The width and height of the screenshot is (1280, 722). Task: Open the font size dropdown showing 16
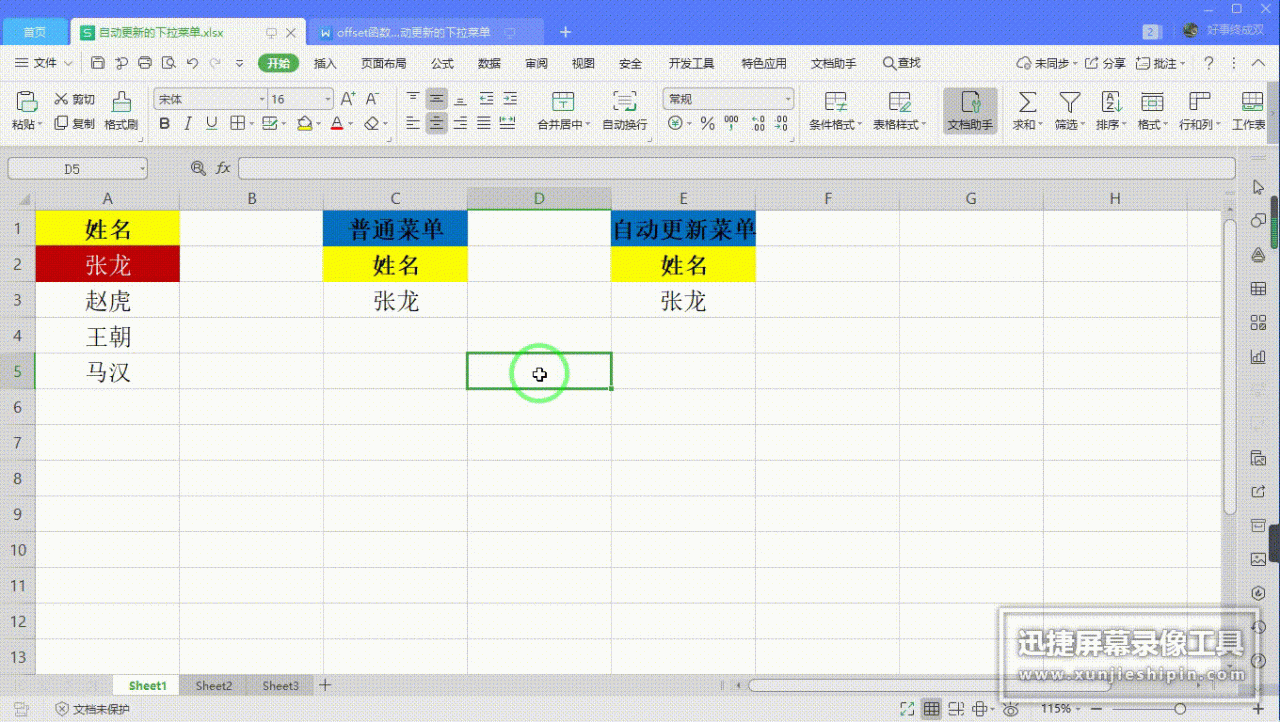coord(327,99)
